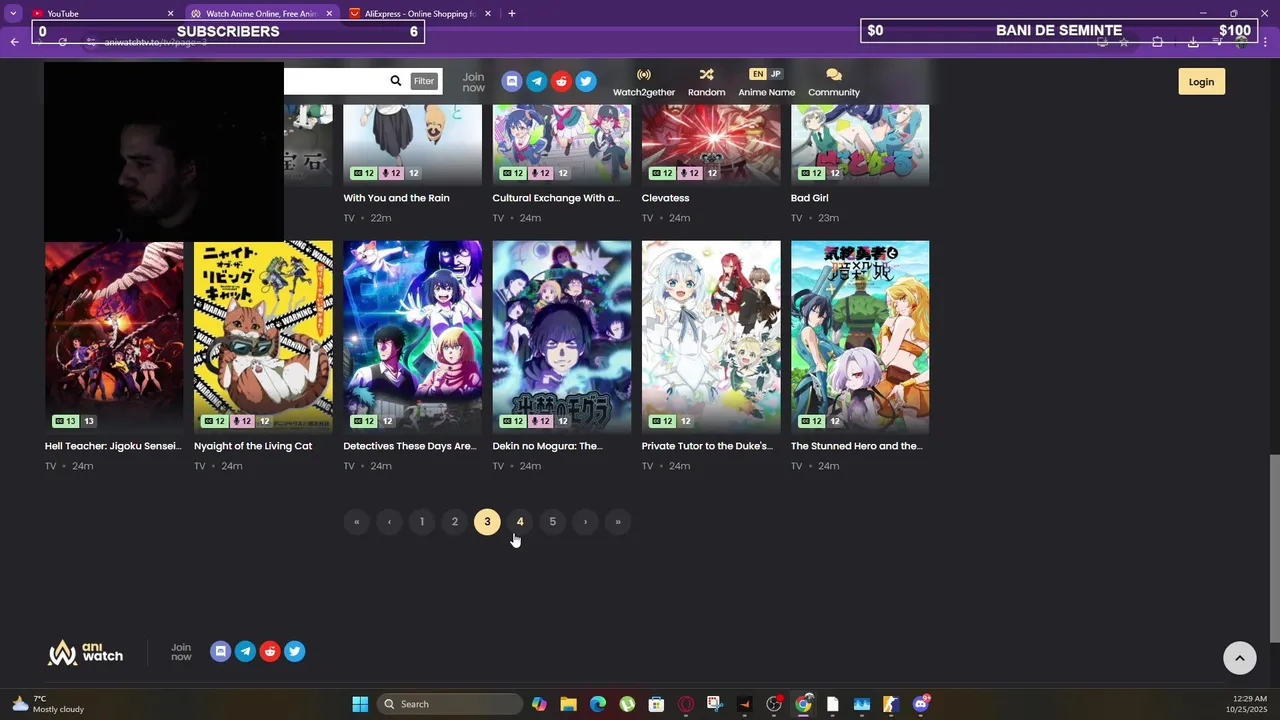The image size is (1280, 720).
Task: Click the taskbar Search box
Action: click(450, 704)
